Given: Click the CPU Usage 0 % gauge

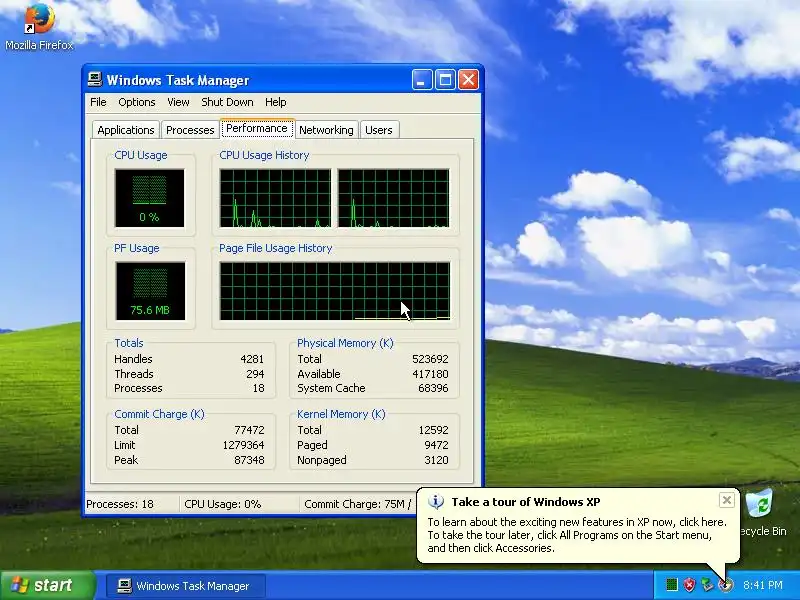Looking at the screenshot, I should click(x=149, y=198).
